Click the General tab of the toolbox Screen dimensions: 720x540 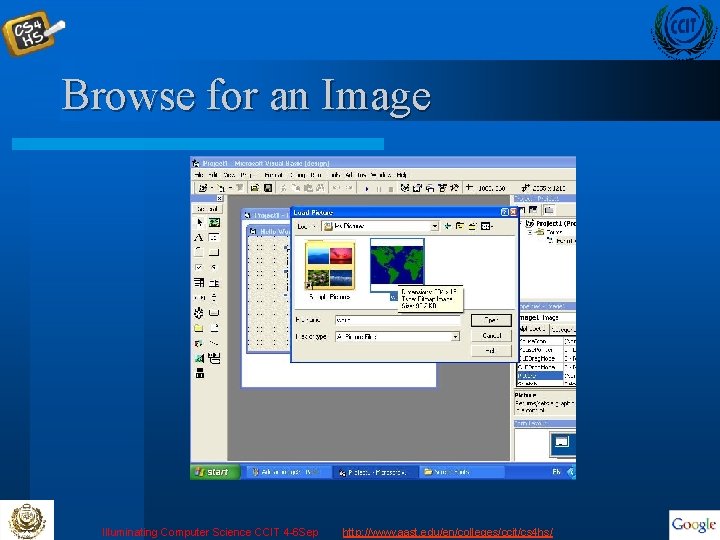[207, 208]
